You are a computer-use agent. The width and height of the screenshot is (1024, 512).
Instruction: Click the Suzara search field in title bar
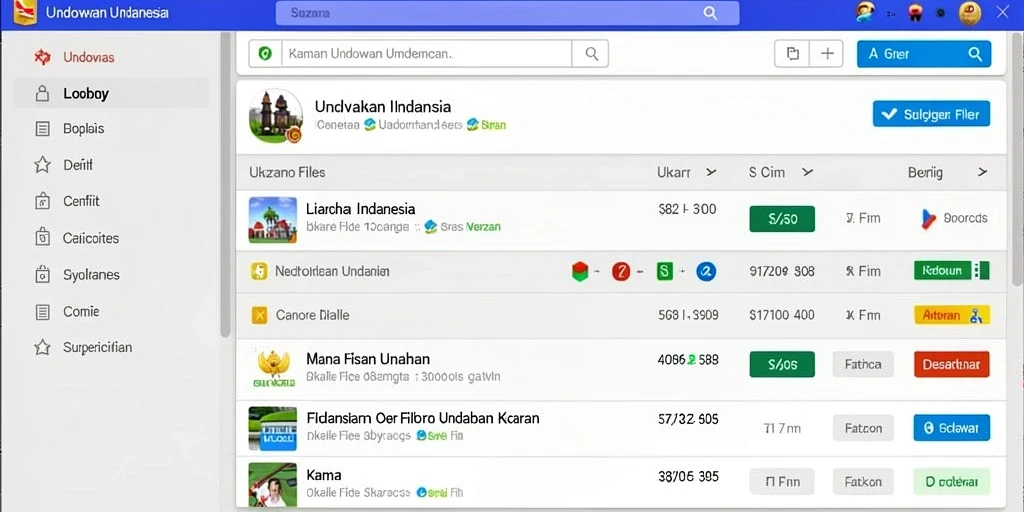[x=507, y=13]
